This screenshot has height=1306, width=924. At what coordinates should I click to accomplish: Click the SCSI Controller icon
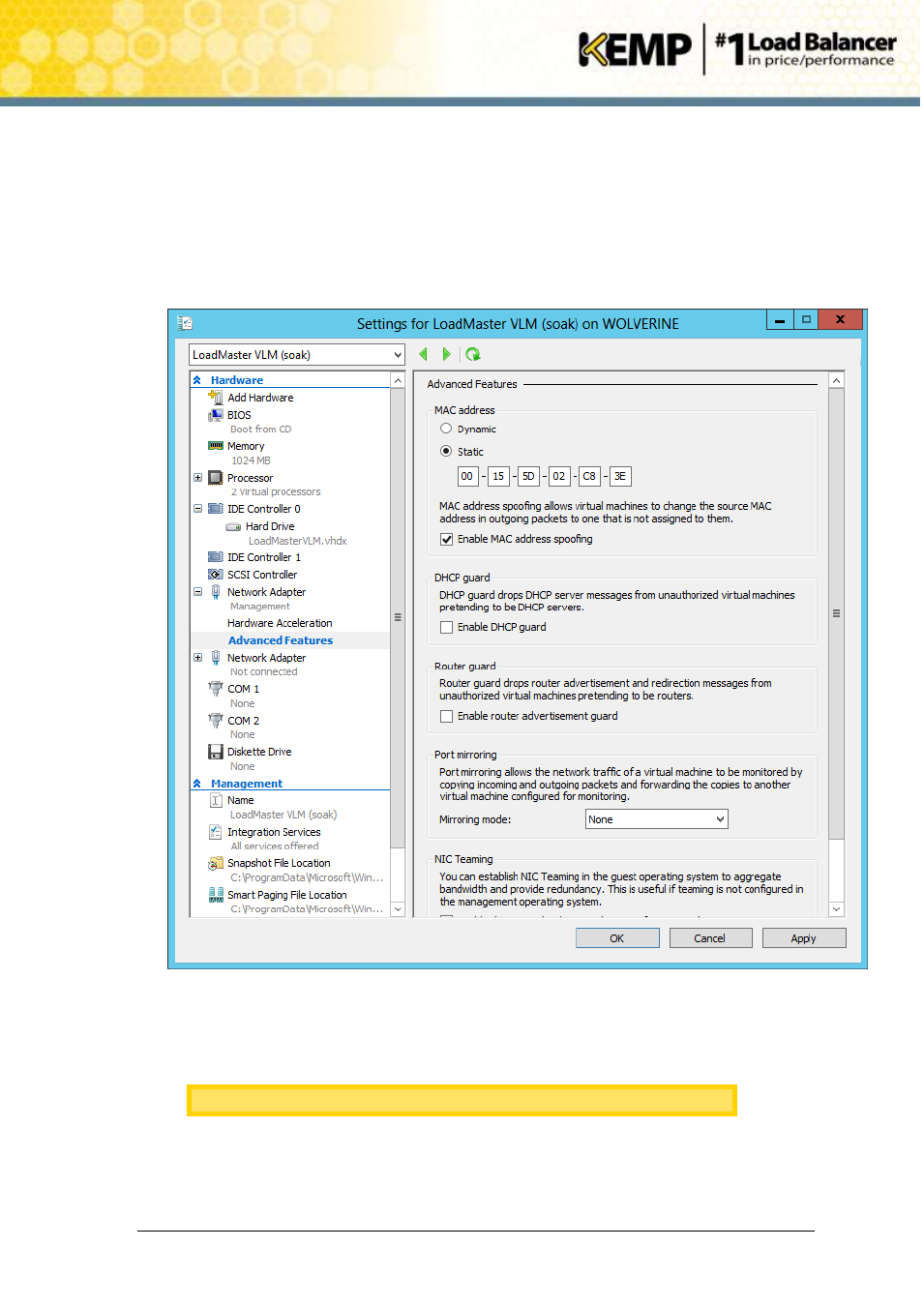tap(216, 575)
